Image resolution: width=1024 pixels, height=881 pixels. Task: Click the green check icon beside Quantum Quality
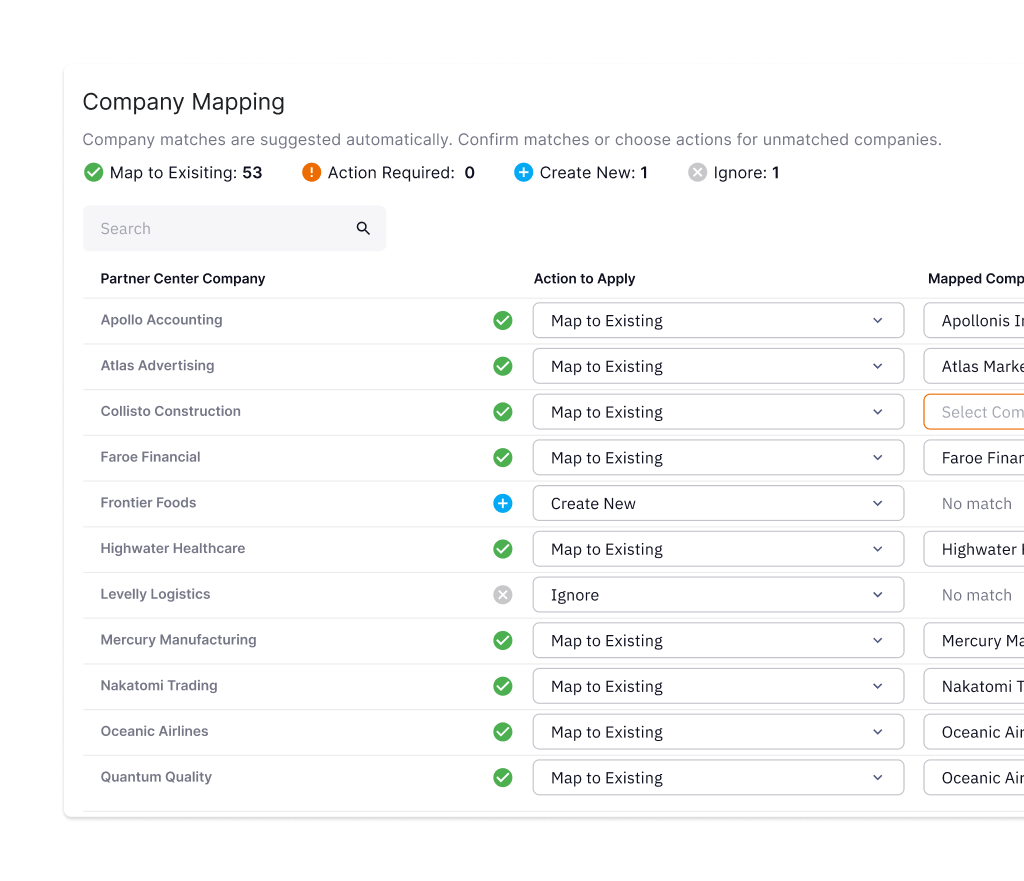(503, 777)
